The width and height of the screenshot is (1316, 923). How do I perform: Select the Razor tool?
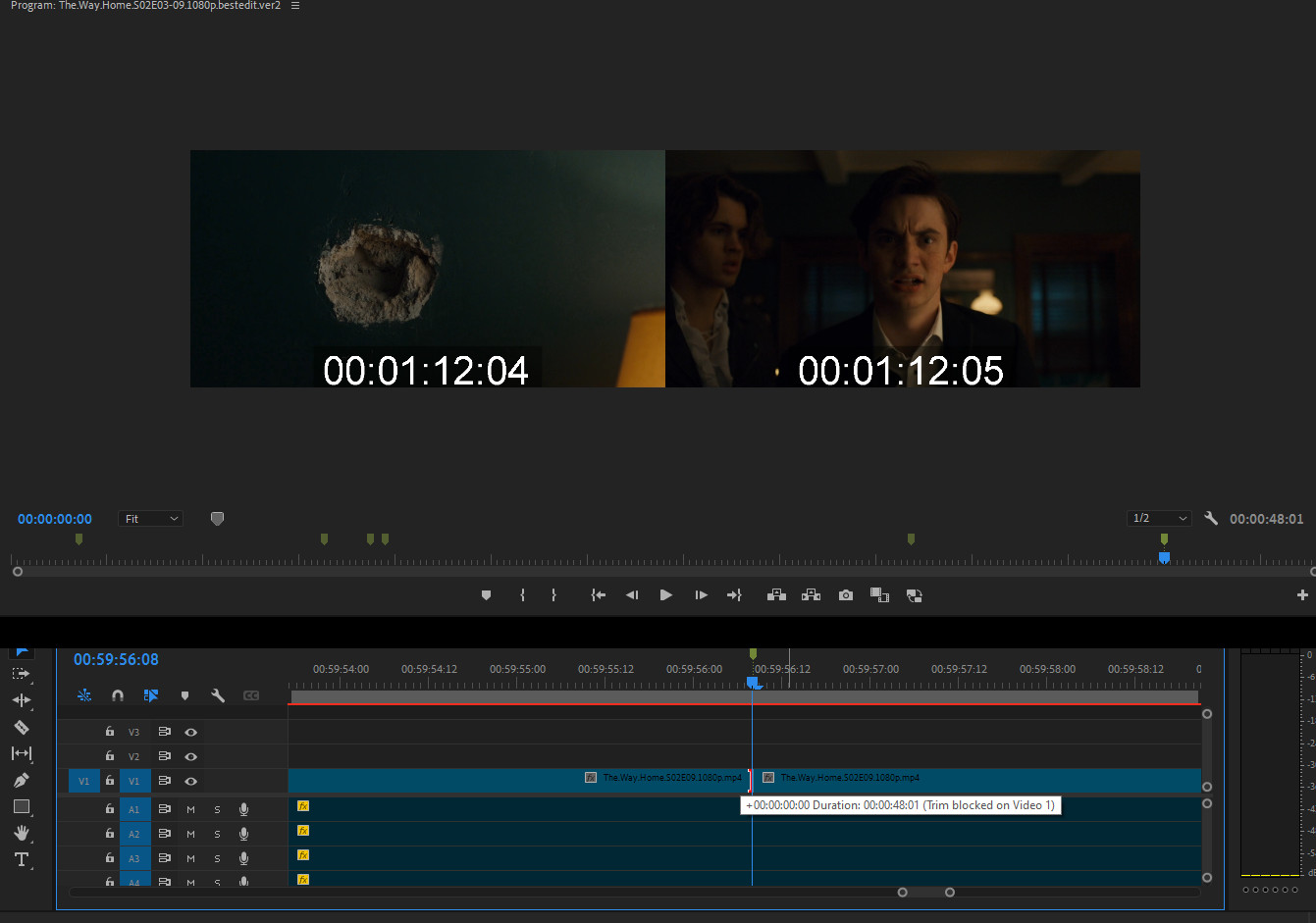(21, 727)
